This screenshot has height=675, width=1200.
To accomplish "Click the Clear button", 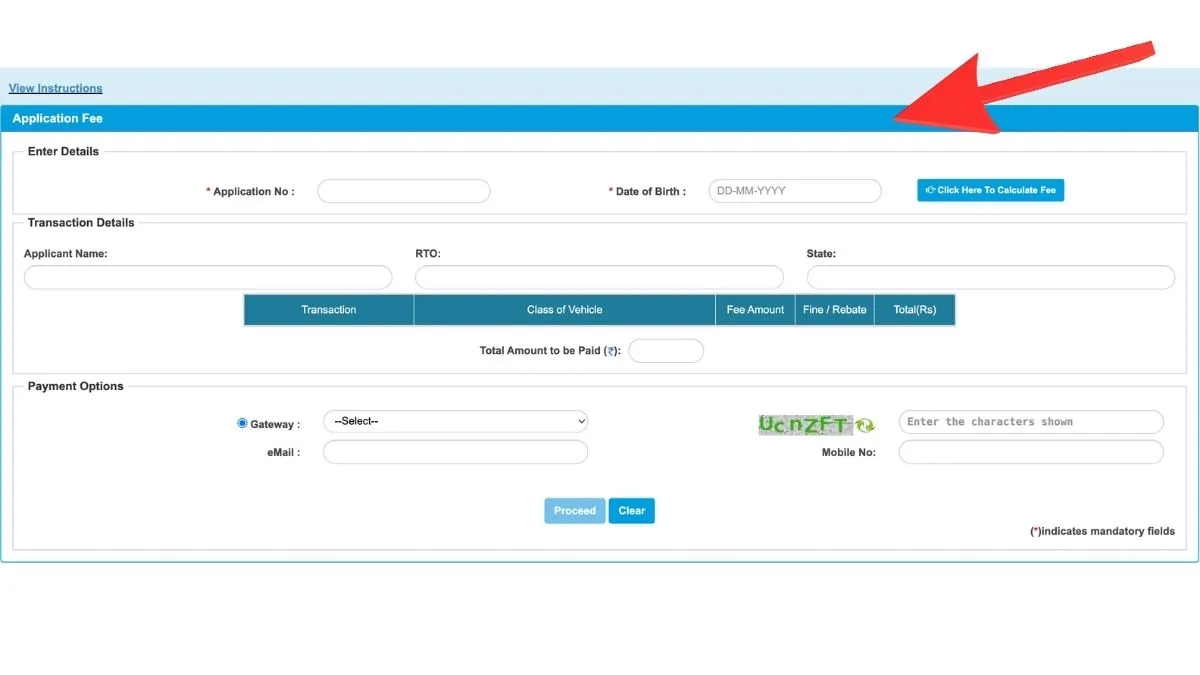I will pos(632,511).
